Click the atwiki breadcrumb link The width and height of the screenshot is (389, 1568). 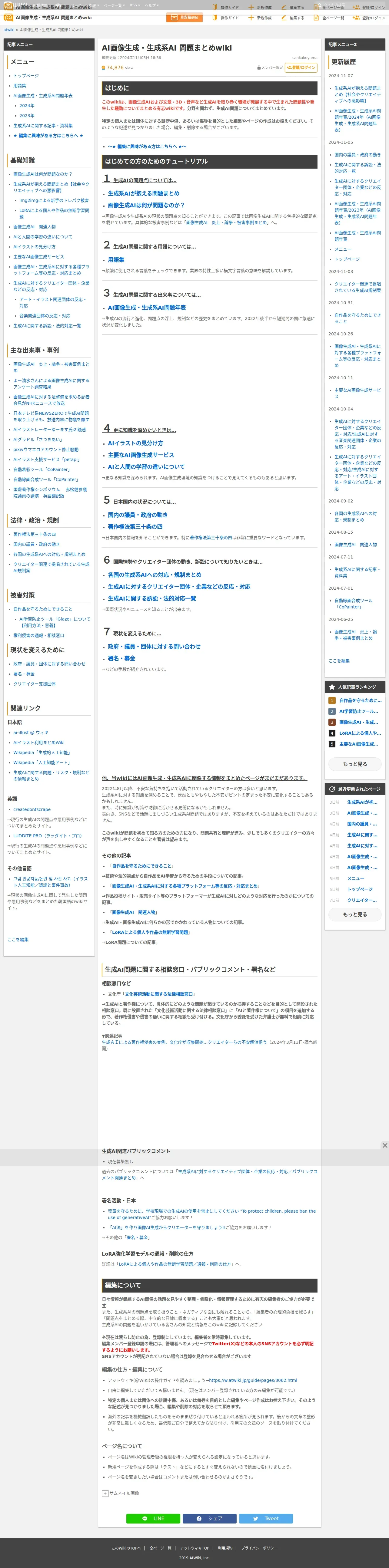point(9,29)
